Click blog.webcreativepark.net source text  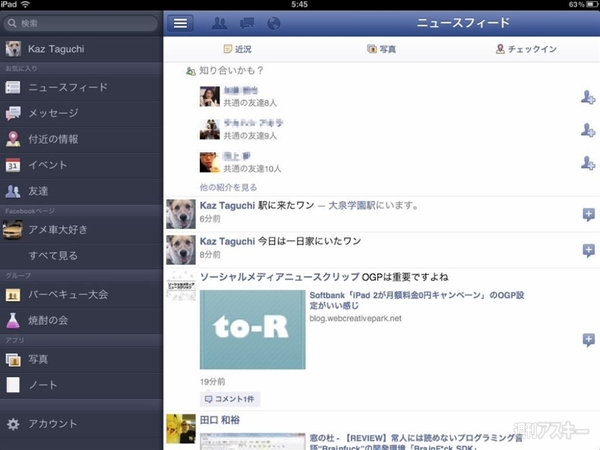[x=355, y=318]
